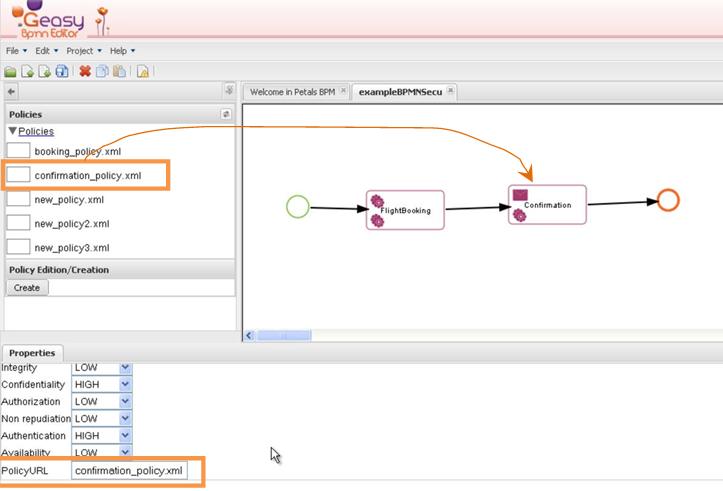The height and width of the screenshot is (491, 723).
Task: Click the green open folder toolbar icon
Action: click(10, 72)
